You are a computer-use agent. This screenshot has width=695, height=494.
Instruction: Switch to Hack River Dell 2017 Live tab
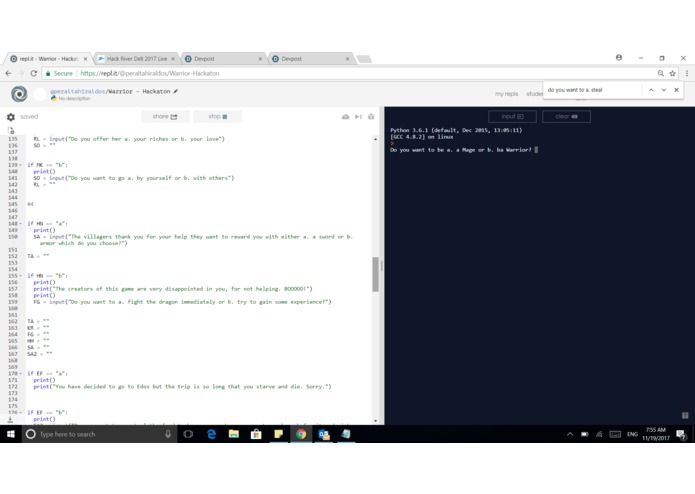point(137,58)
